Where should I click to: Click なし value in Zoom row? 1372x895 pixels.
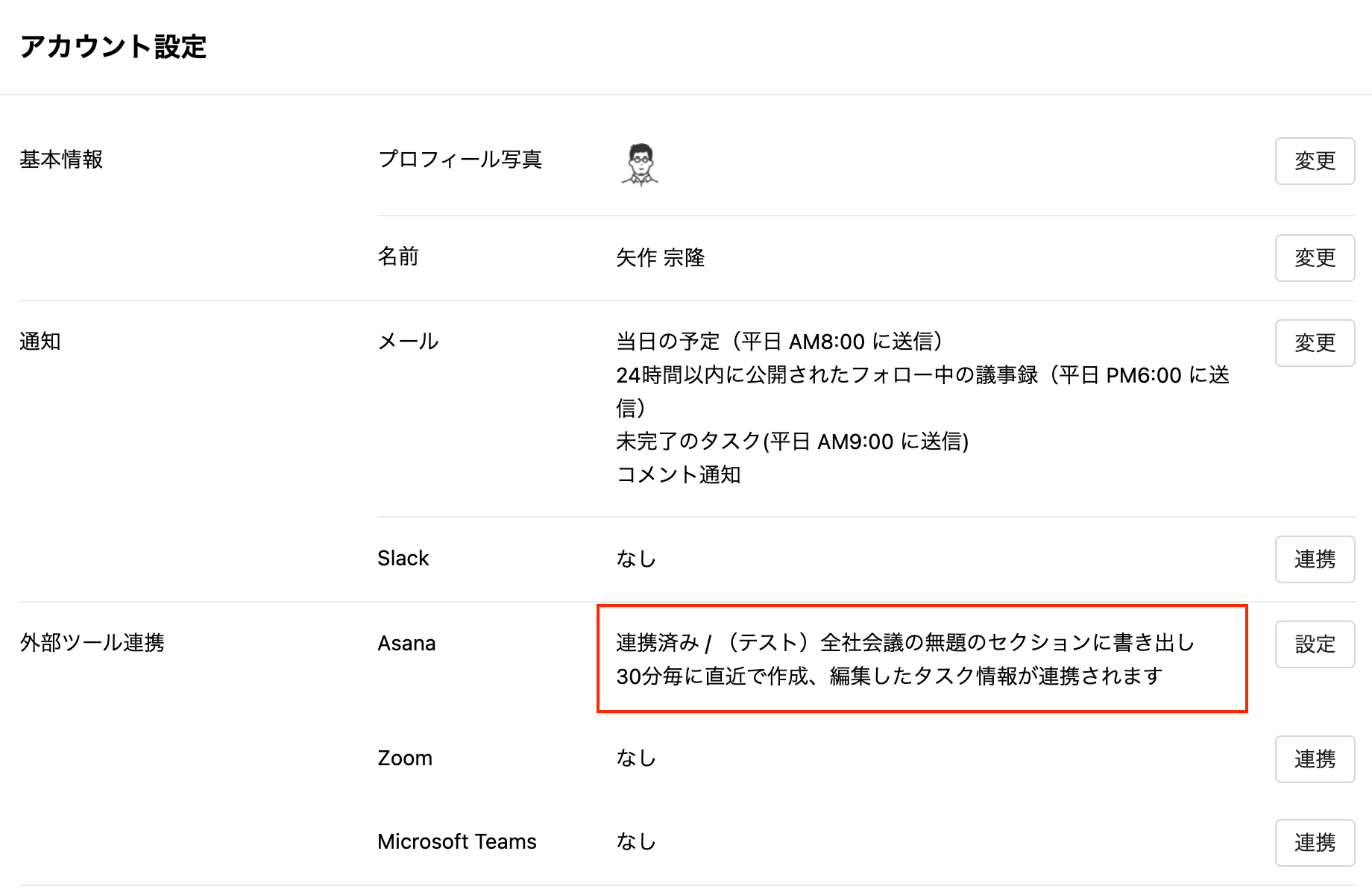tap(636, 759)
